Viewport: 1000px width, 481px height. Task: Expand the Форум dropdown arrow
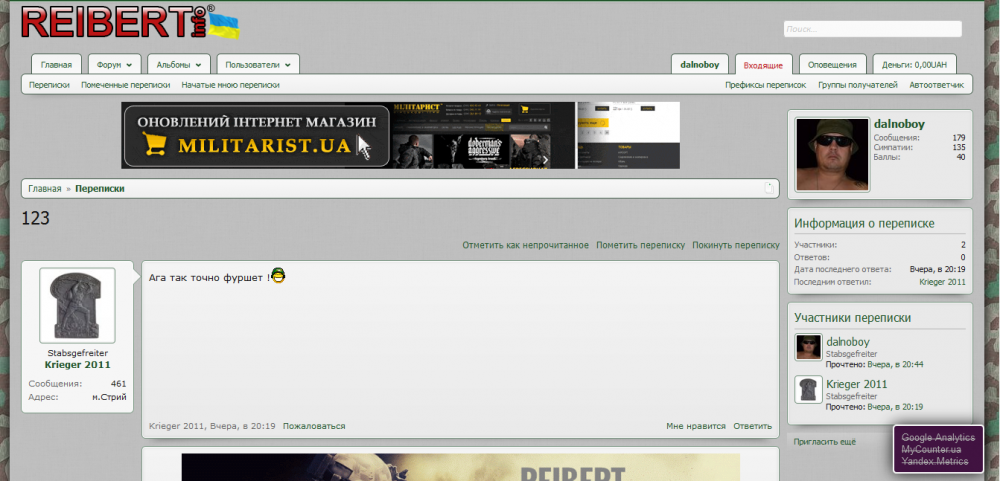129,65
